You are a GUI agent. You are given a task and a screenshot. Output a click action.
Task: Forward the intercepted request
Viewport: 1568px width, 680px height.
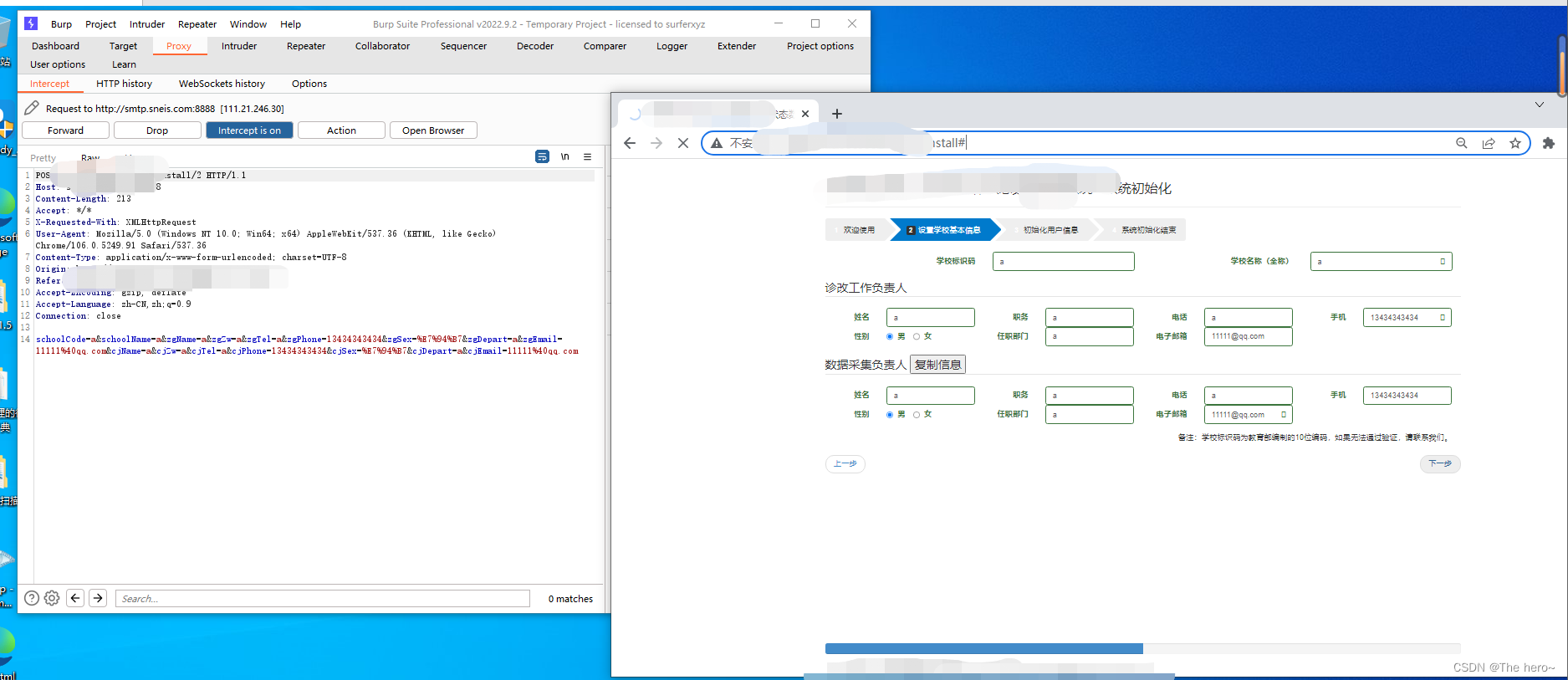(65, 130)
